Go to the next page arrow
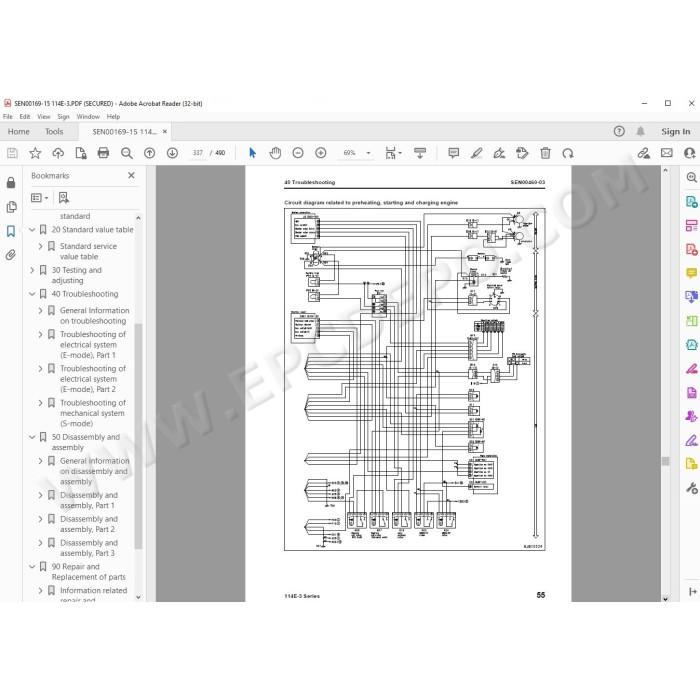This screenshot has width=700, height=700. tap(172, 153)
